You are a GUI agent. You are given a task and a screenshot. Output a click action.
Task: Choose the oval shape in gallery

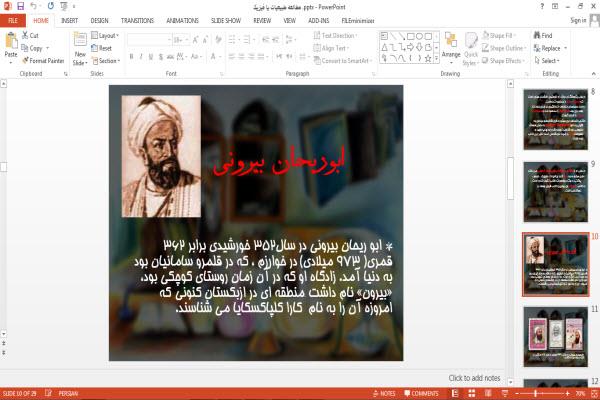pos(419,36)
